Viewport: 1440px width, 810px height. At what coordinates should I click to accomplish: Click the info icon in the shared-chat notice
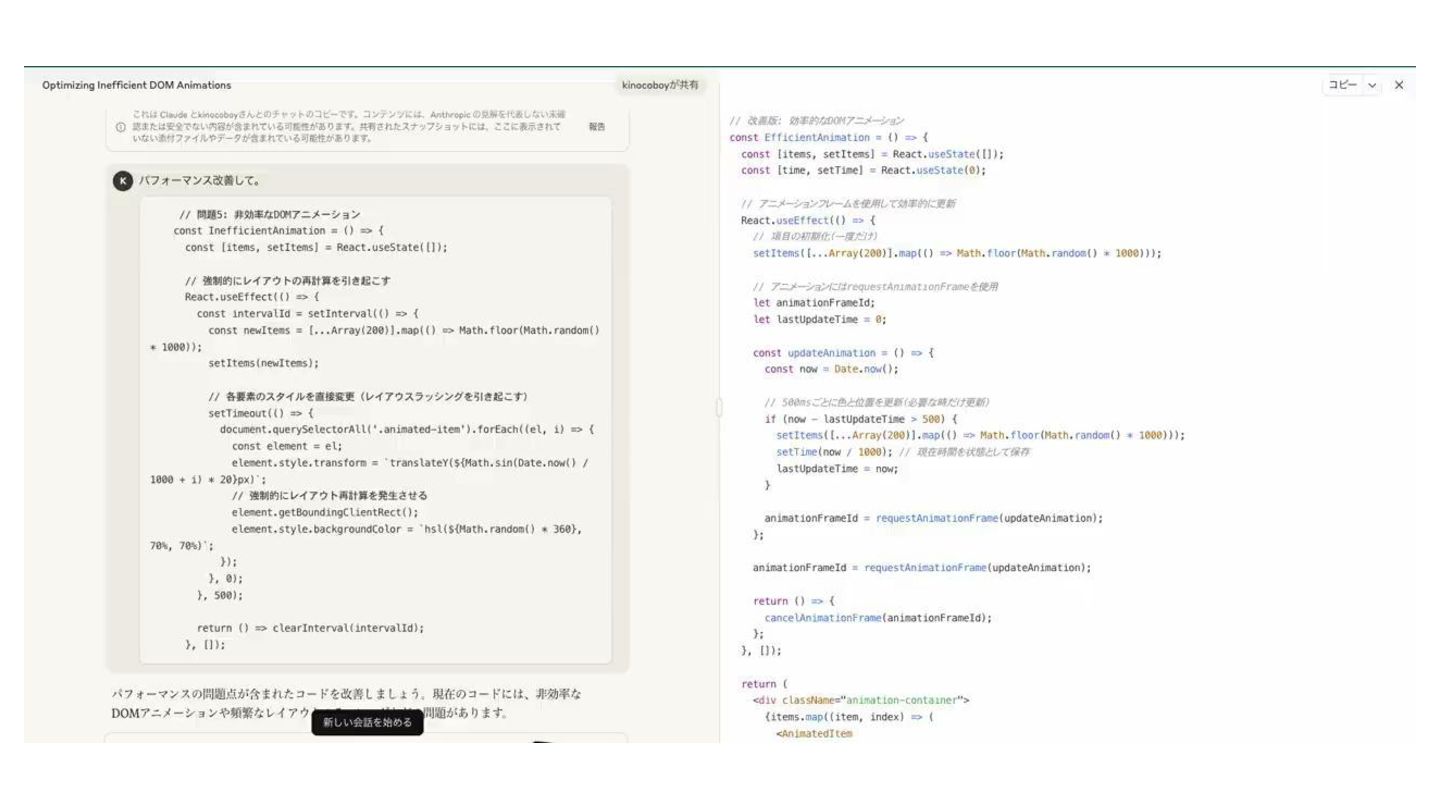click(x=121, y=127)
